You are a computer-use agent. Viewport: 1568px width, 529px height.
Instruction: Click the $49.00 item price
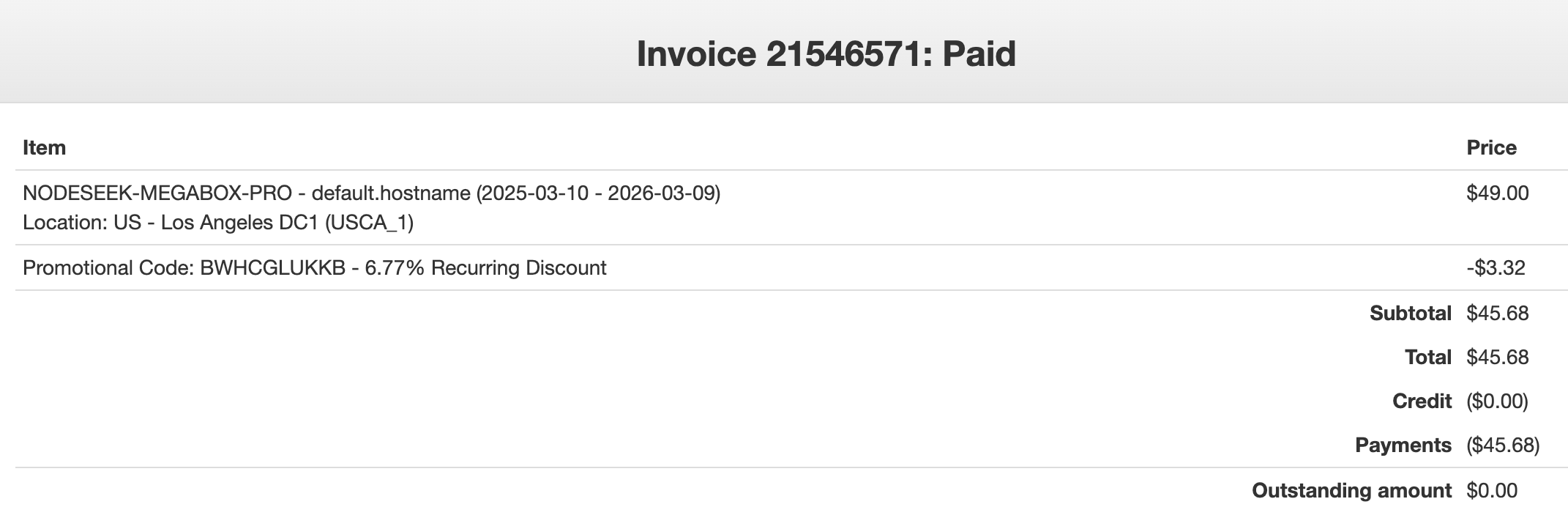coord(1497,193)
